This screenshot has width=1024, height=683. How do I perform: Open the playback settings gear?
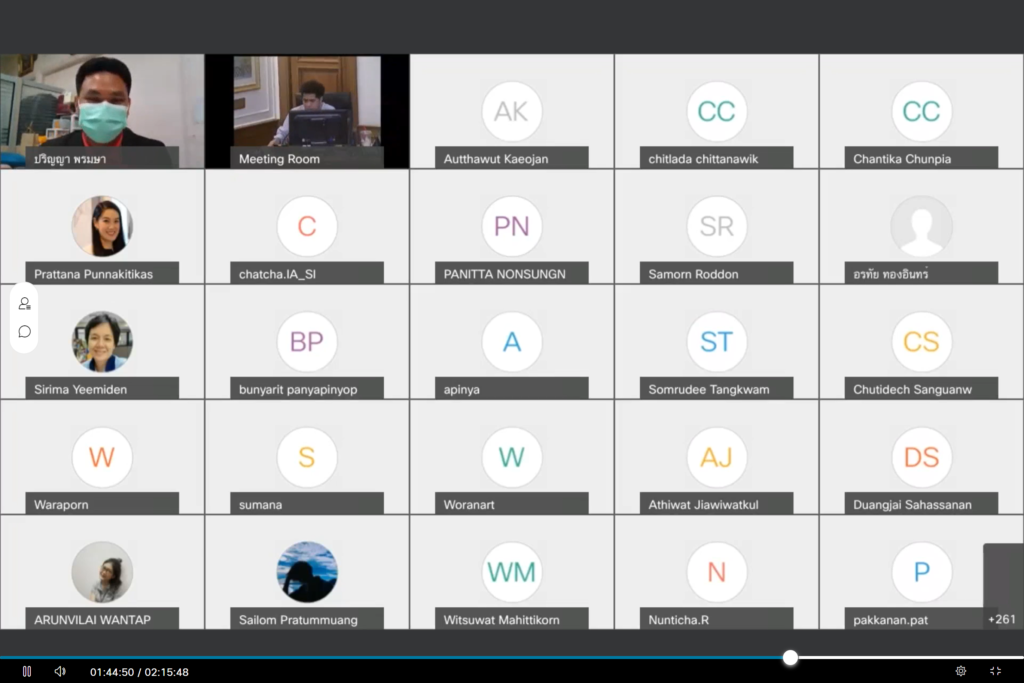pos(961,671)
